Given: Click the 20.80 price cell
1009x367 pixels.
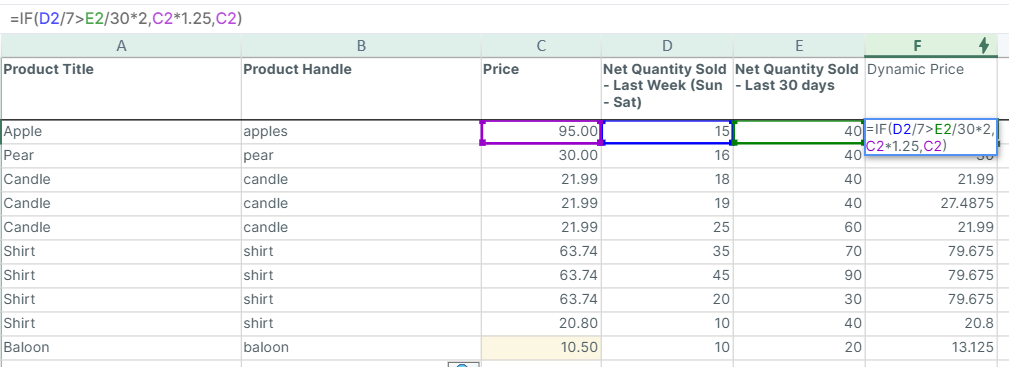Looking at the screenshot, I should (541, 323).
